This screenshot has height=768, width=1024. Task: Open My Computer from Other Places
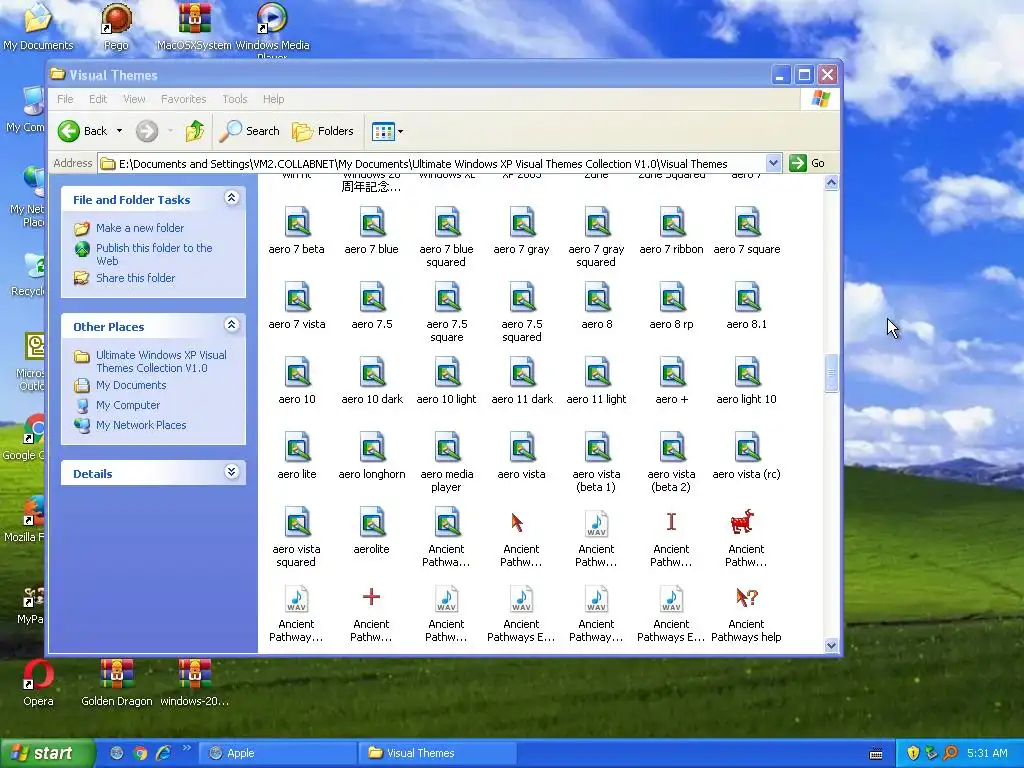pos(128,405)
